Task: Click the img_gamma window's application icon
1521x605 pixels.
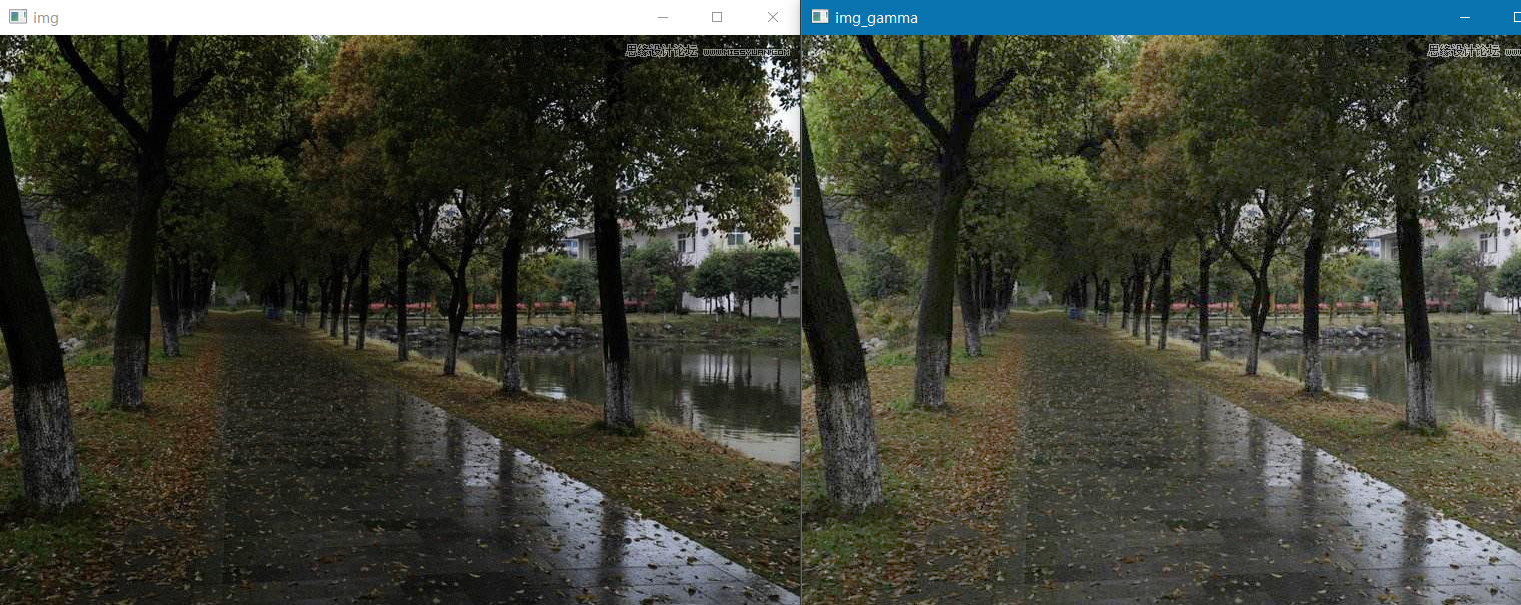Action: (820, 17)
